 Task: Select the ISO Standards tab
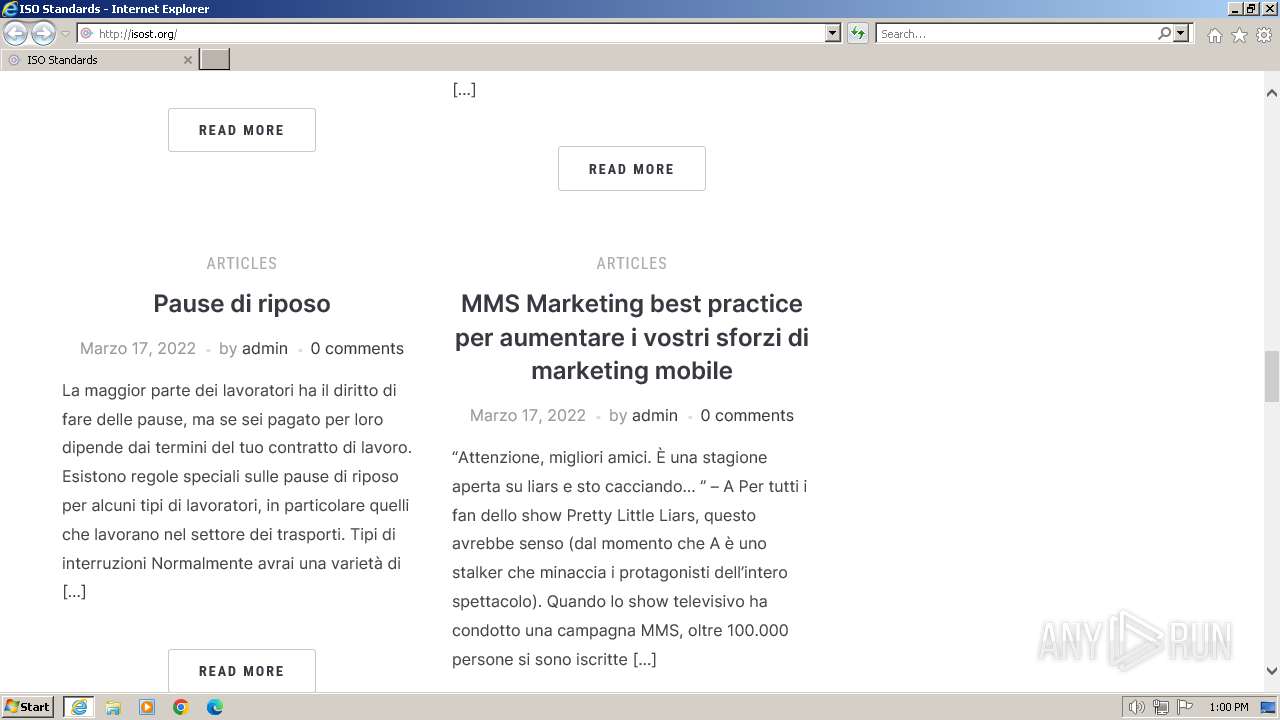[x=98, y=60]
